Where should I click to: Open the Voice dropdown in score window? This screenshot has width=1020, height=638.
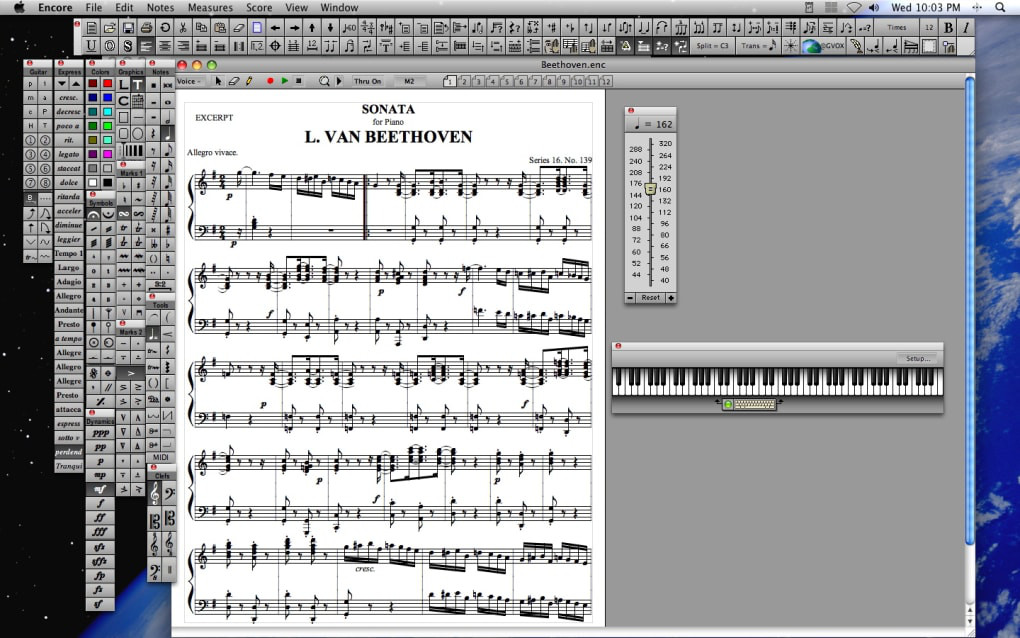point(189,81)
